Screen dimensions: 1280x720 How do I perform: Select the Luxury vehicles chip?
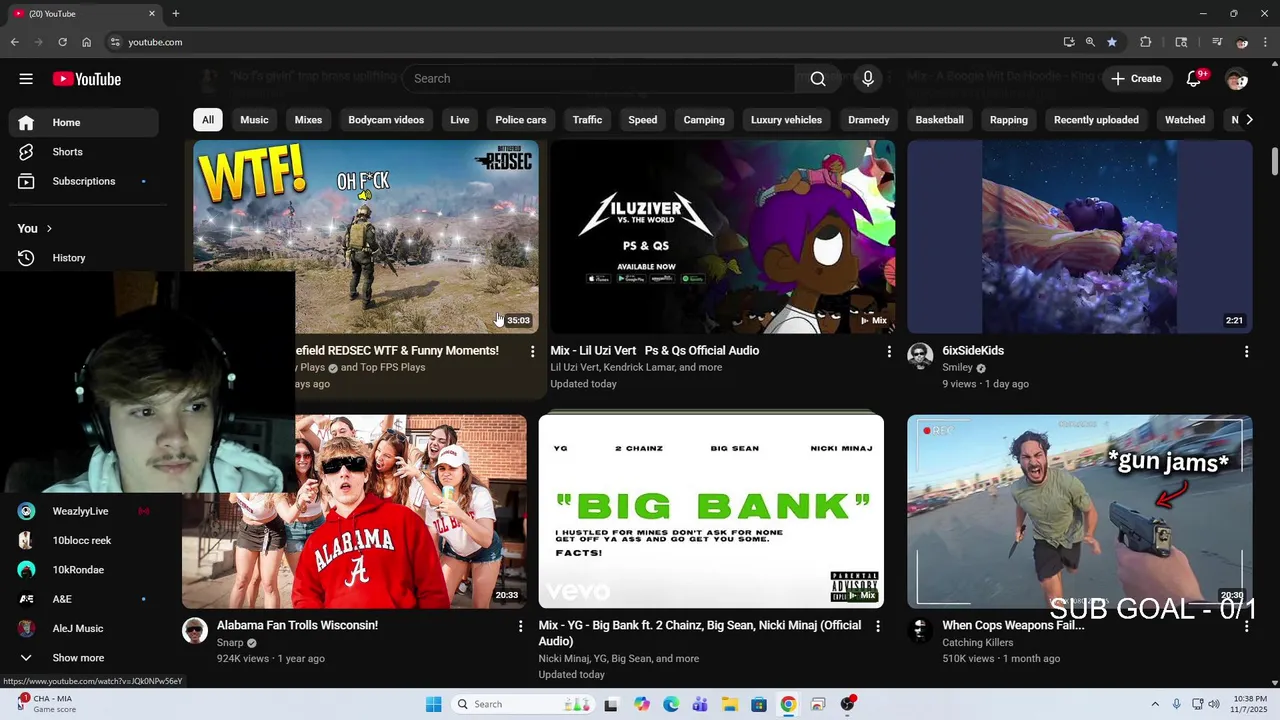pos(786,120)
